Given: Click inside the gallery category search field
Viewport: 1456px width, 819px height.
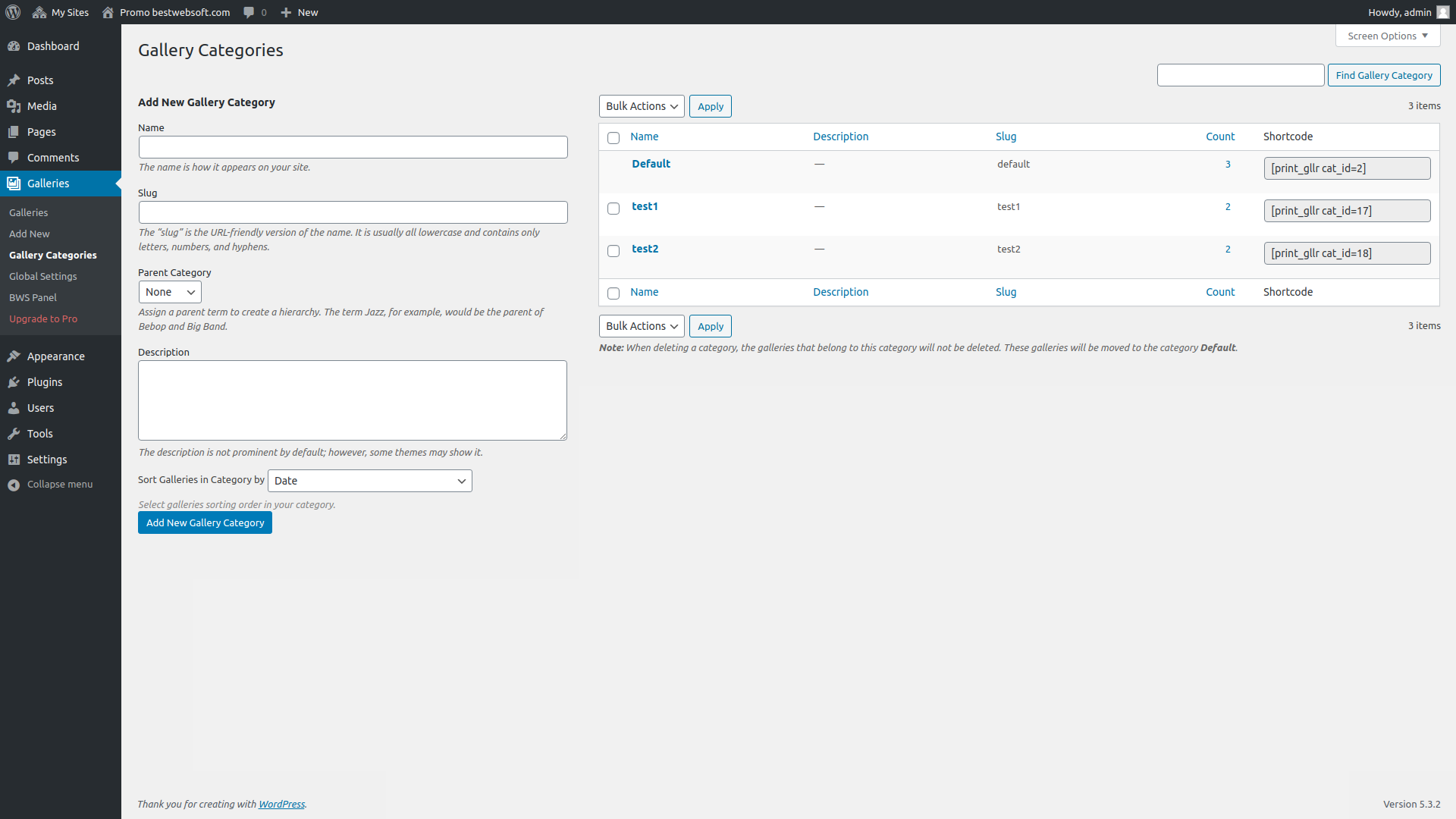Looking at the screenshot, I should pos(1241,75).
